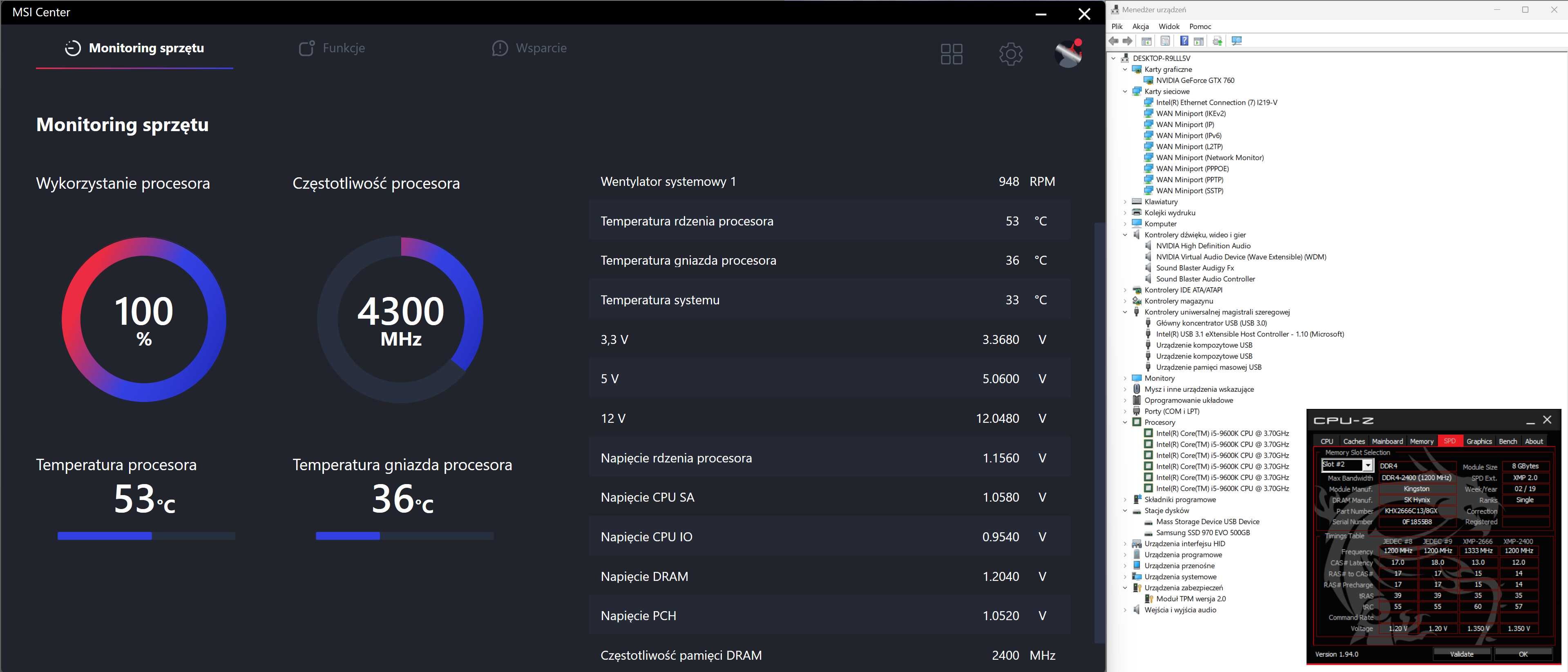Viewport: 1568px width, 672px height.
Task: Toggle the console tree pane toolbar icon
Action: 1146,41
